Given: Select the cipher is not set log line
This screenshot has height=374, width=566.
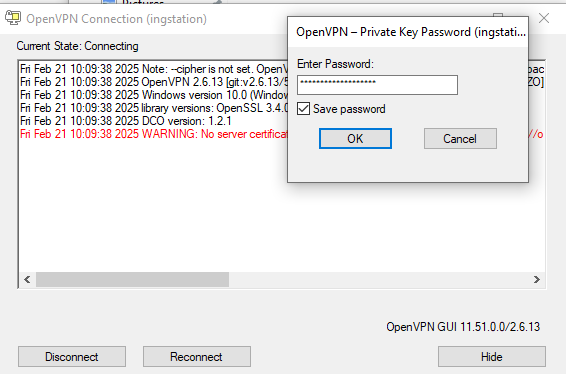Looking at the screenshot, I should click(x=154, y=69).
